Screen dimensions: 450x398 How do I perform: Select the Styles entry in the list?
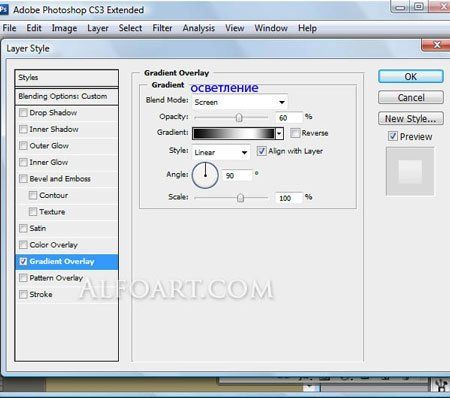click(67, 78)
